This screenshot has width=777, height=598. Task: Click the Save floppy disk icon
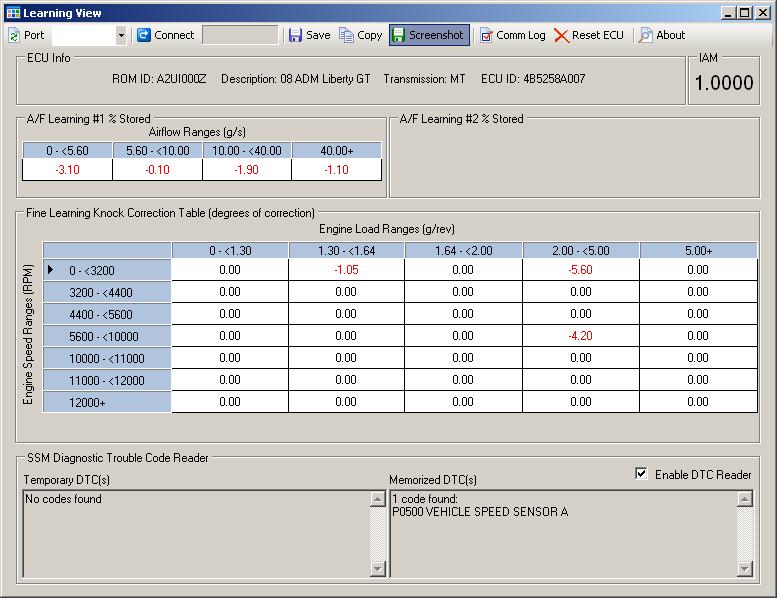tap(295, 35)
